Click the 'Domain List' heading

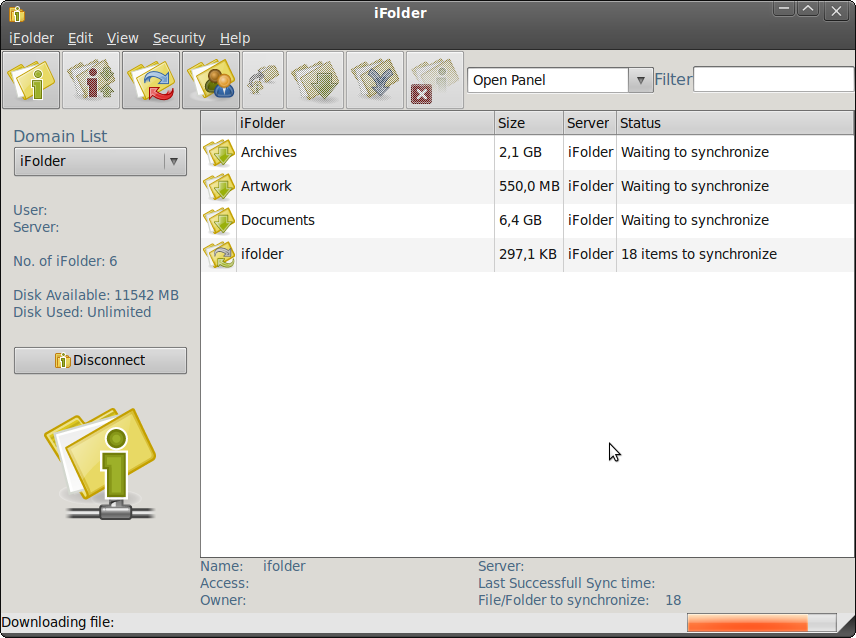(60, 136)
